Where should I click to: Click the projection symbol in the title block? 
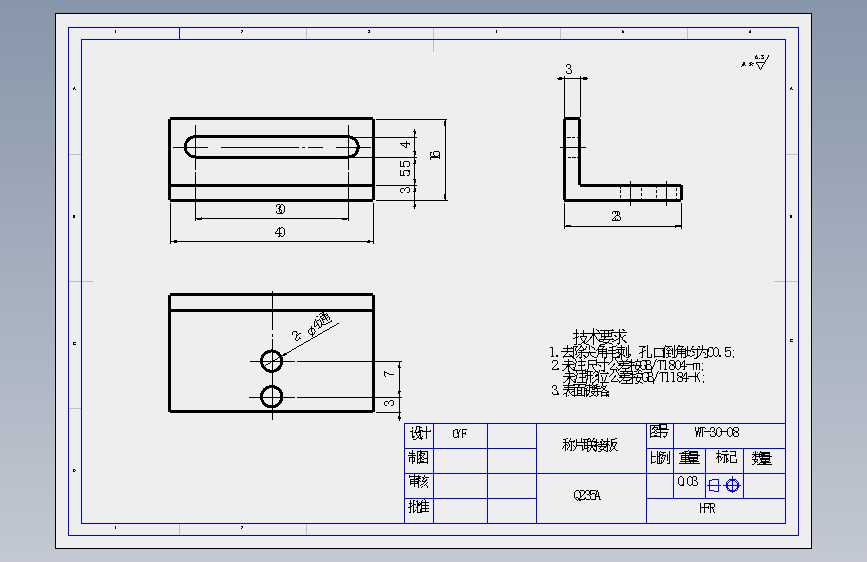coord(724,486)
